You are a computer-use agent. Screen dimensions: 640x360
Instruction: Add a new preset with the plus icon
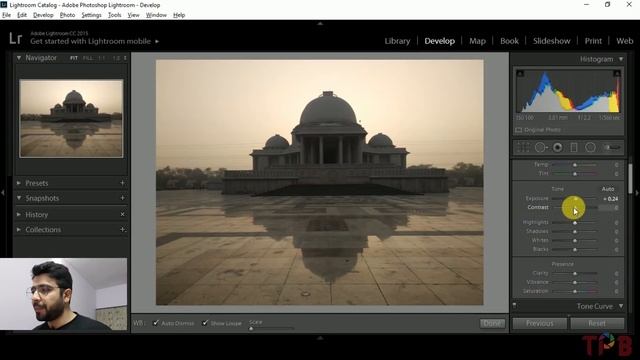122,183
